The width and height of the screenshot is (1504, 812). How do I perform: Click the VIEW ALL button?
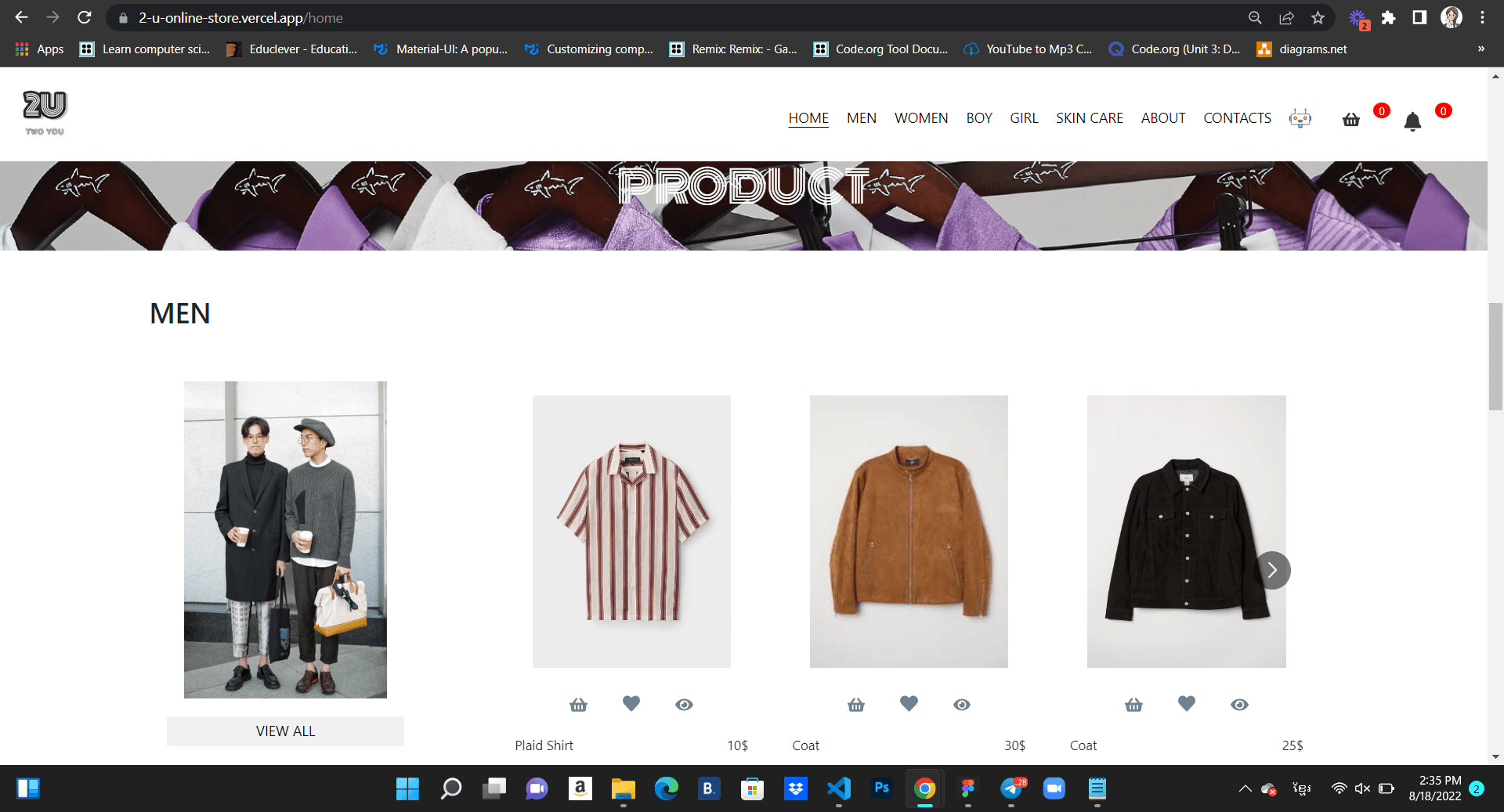click(285, 731)
